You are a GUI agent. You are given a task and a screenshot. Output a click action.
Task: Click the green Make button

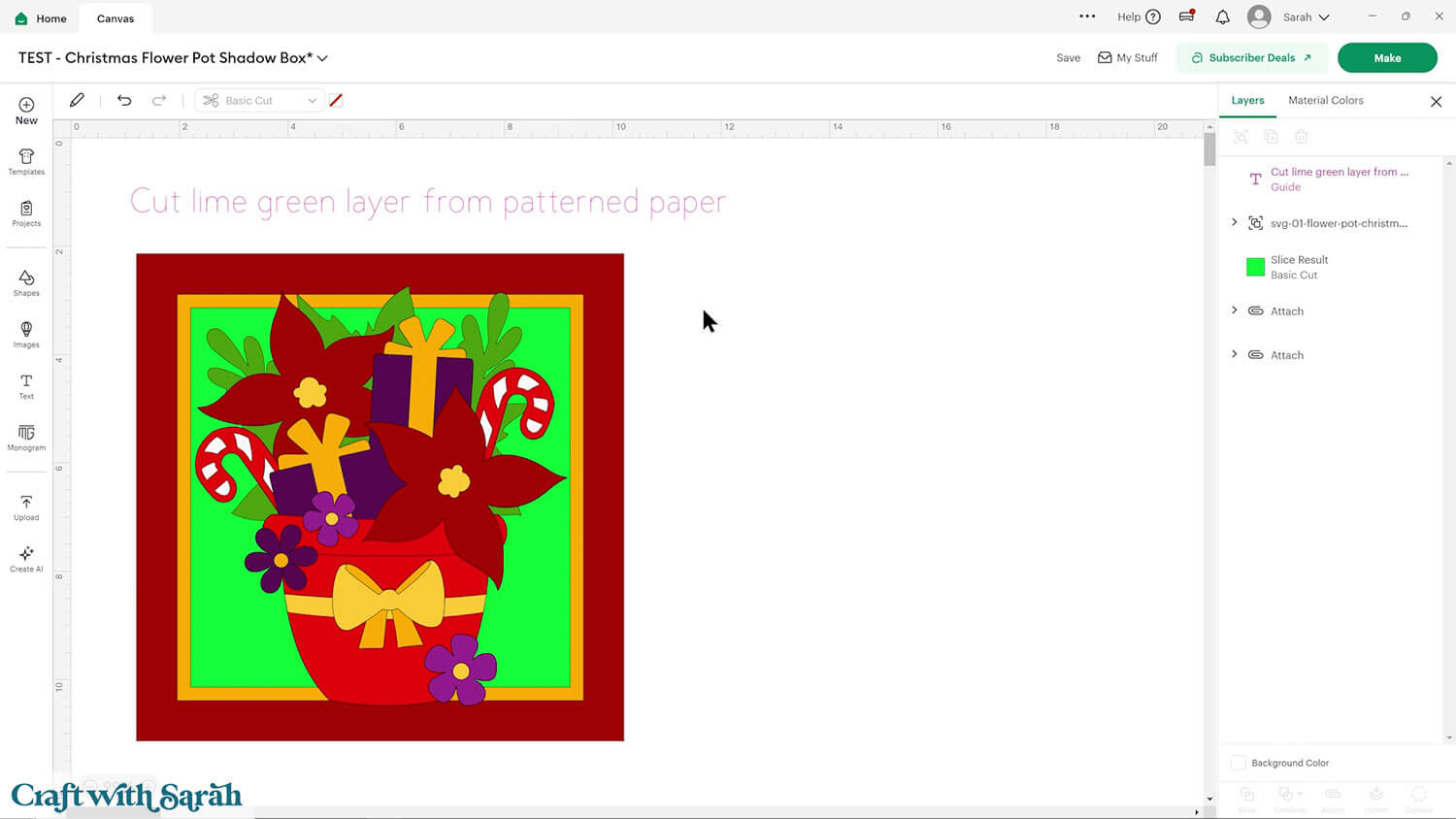pyautogui.click(x=1386, y=58)
